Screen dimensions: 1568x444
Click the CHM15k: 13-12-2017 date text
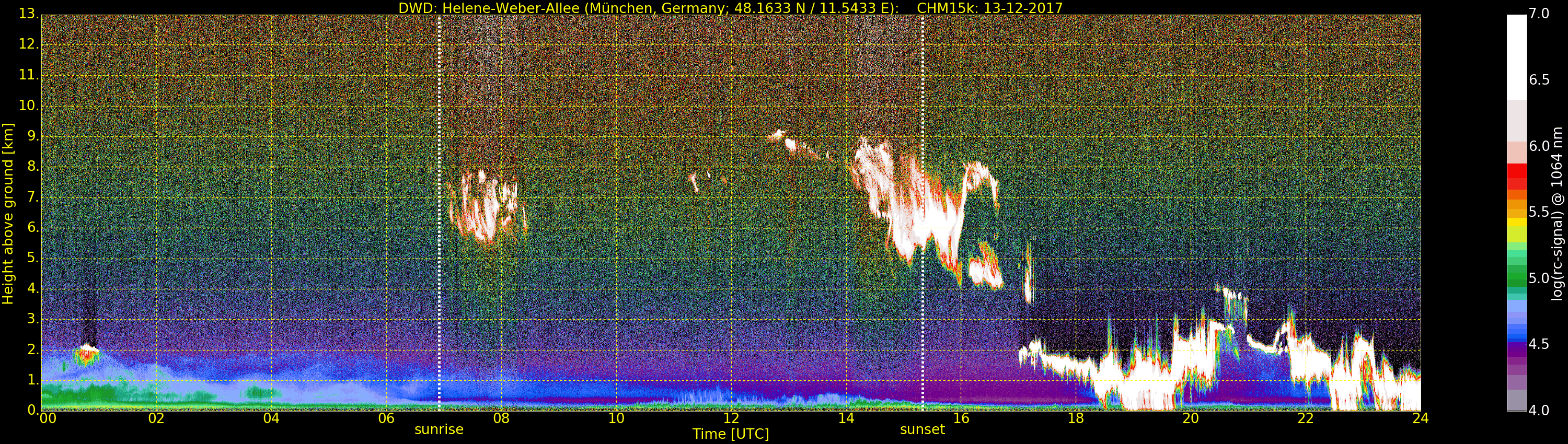click(x=989, y=8)
